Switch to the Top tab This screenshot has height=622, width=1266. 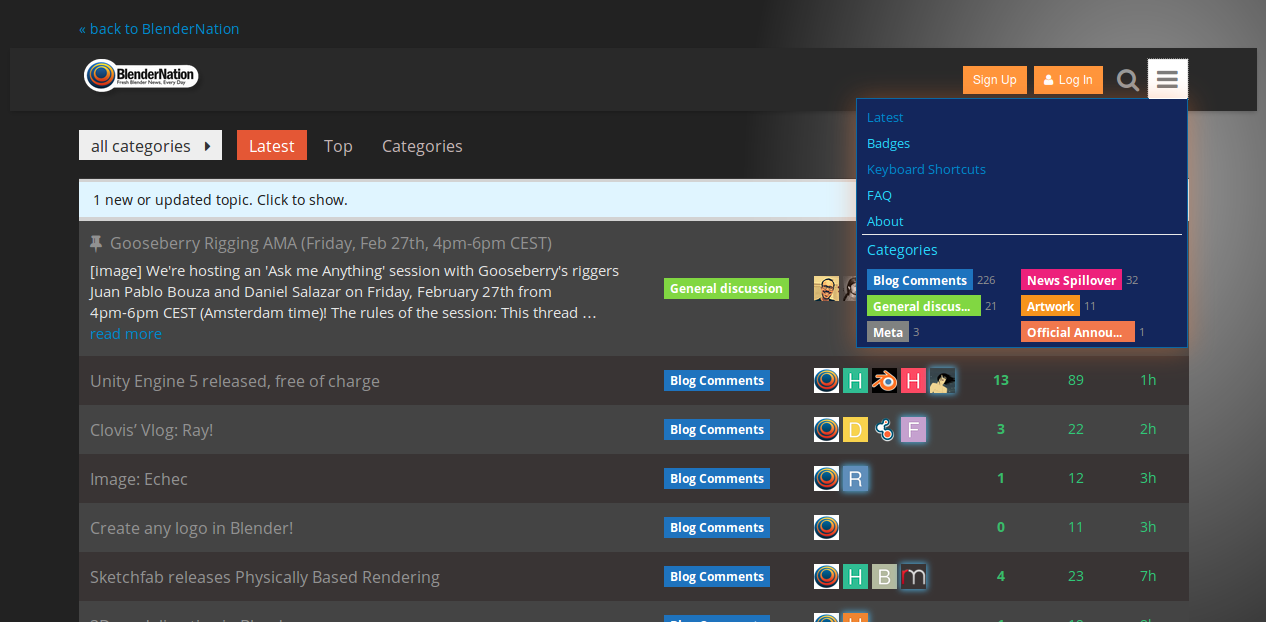tap(338, 146)
